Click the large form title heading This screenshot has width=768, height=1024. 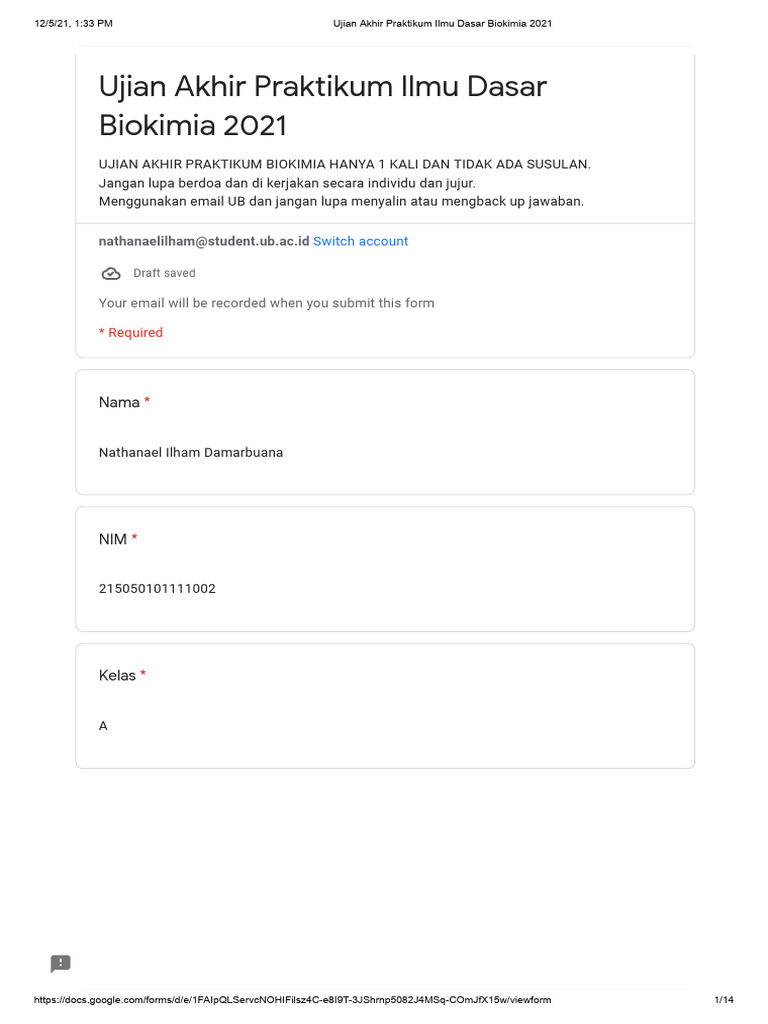coord(322,105)
